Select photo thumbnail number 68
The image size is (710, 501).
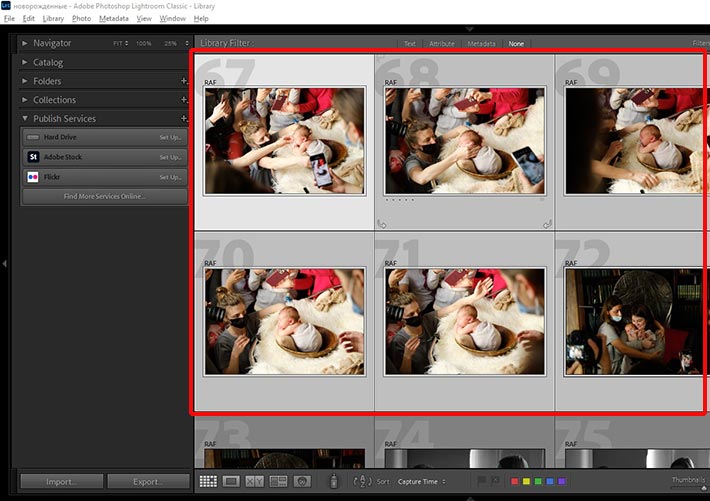coord(465,141)
